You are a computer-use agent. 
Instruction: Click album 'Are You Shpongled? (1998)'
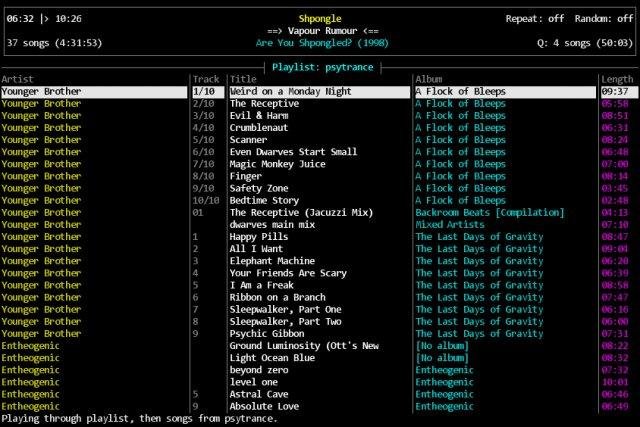(x=322, y=43)
